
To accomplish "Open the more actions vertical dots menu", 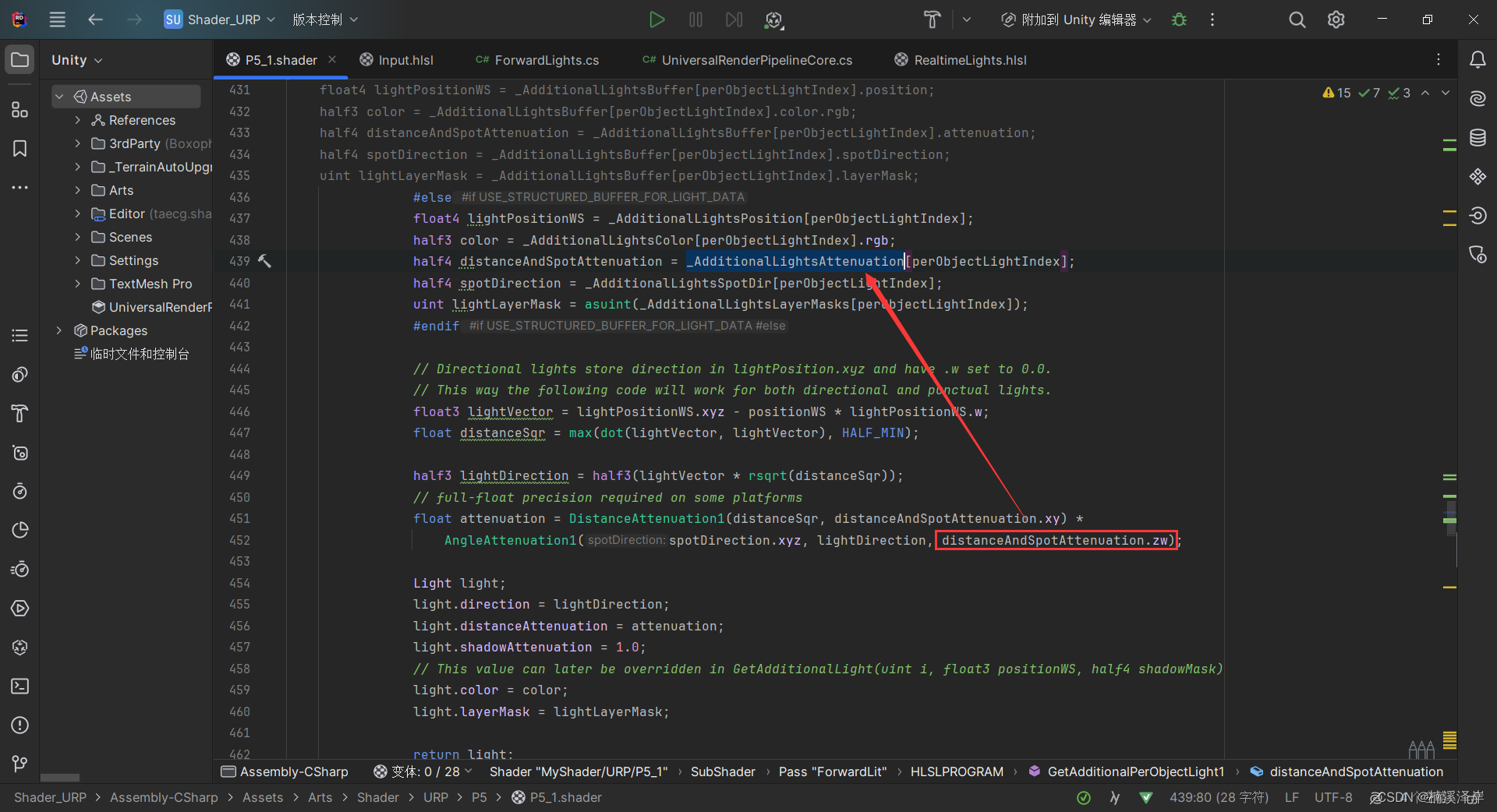I will pyautogui.click(x=1212, y=19).
